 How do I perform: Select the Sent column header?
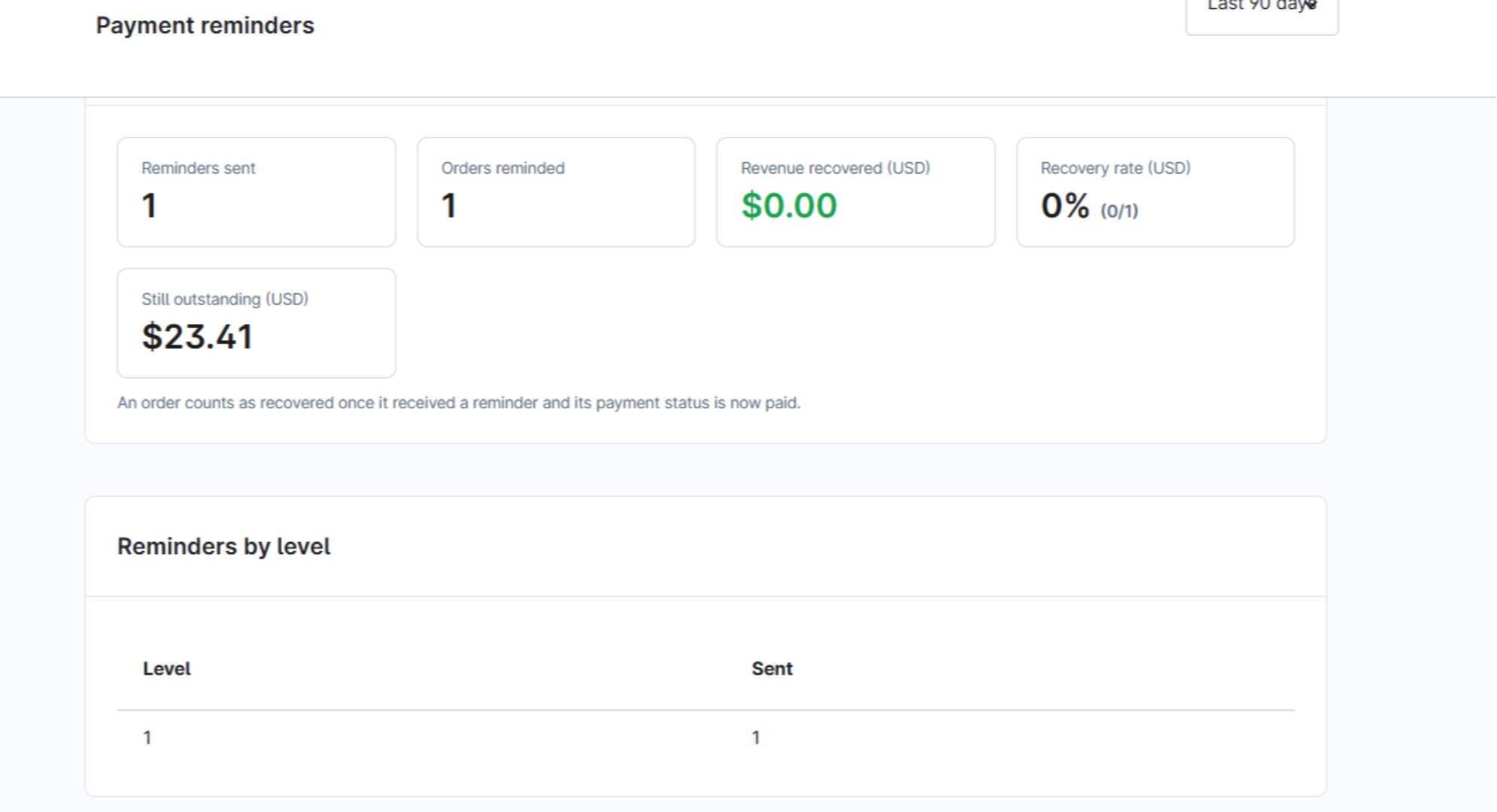coord(772,669)
